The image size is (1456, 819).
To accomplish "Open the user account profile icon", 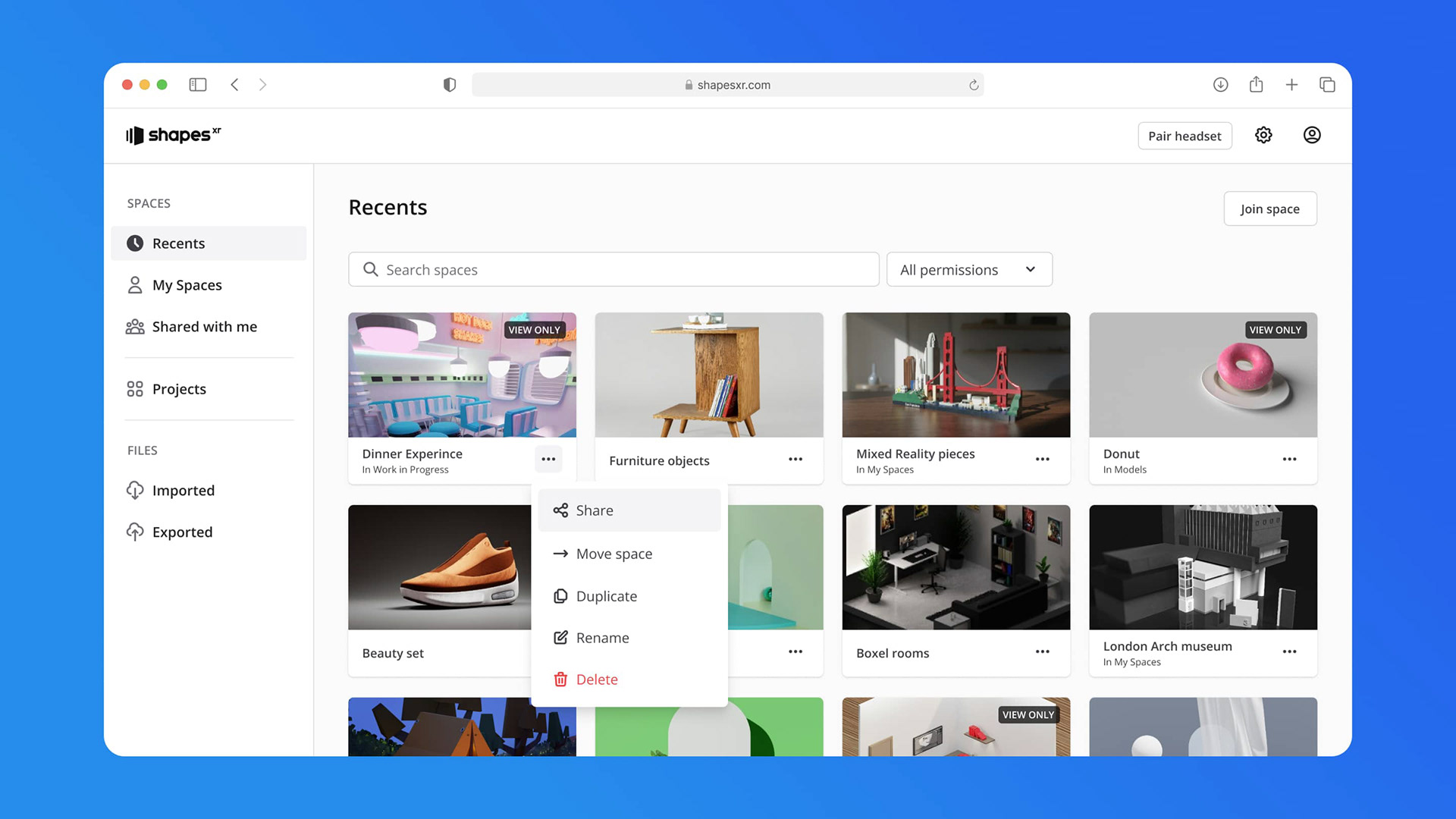I will (x=1312, y=135).
